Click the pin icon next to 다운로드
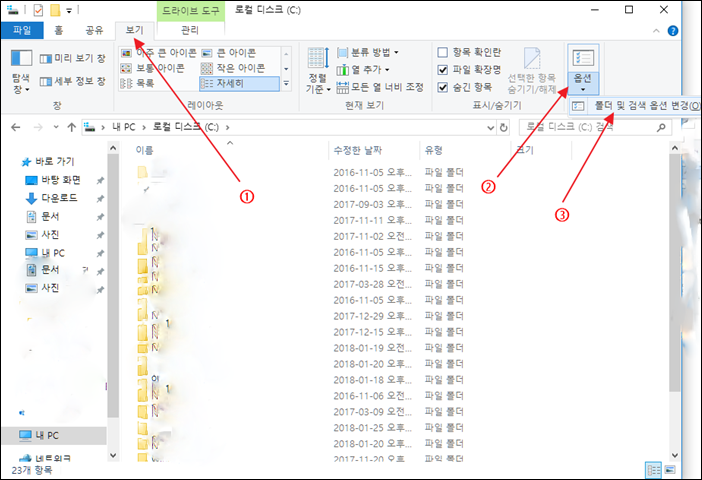 click(x=100, y=198)
